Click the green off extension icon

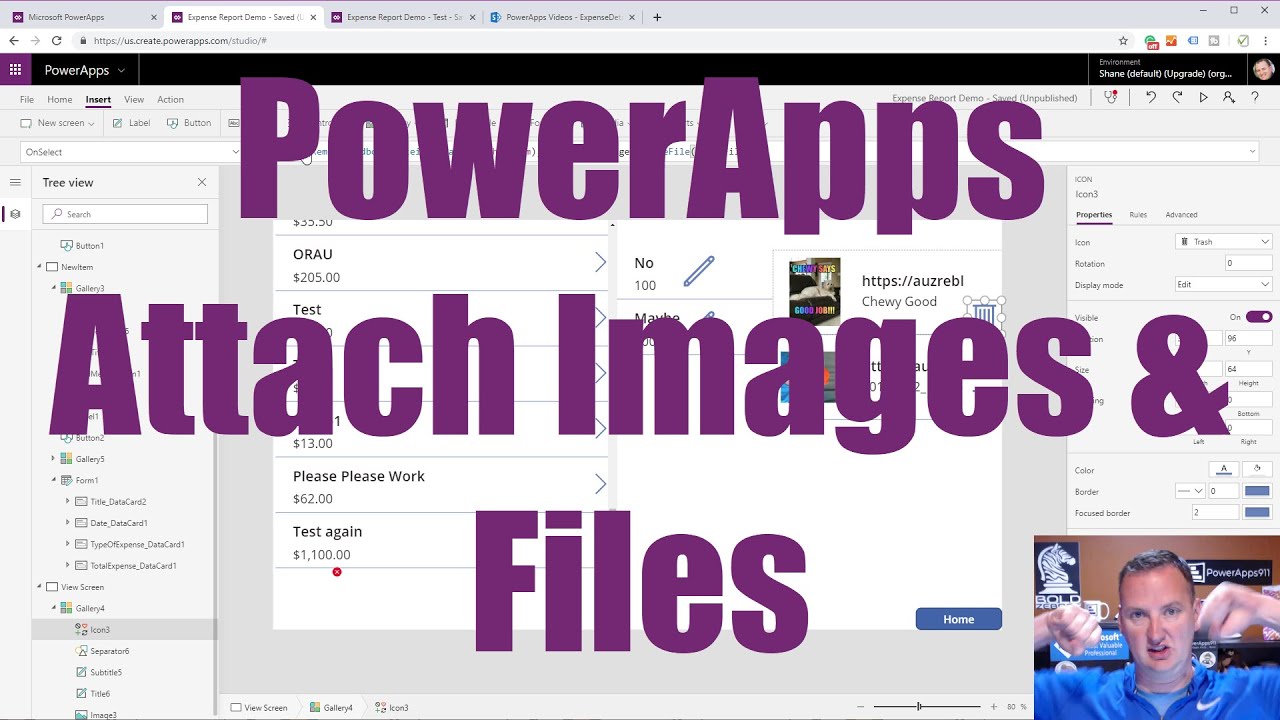click(1151, 41)
